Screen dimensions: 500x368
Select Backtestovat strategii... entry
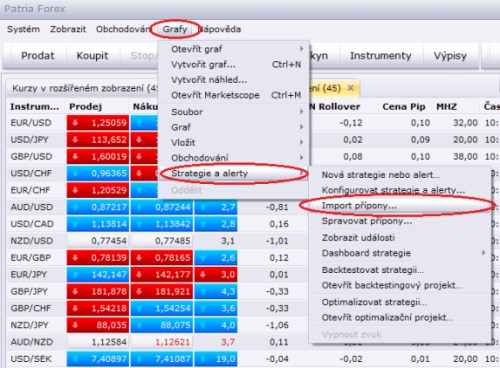(x=373, y=270)
